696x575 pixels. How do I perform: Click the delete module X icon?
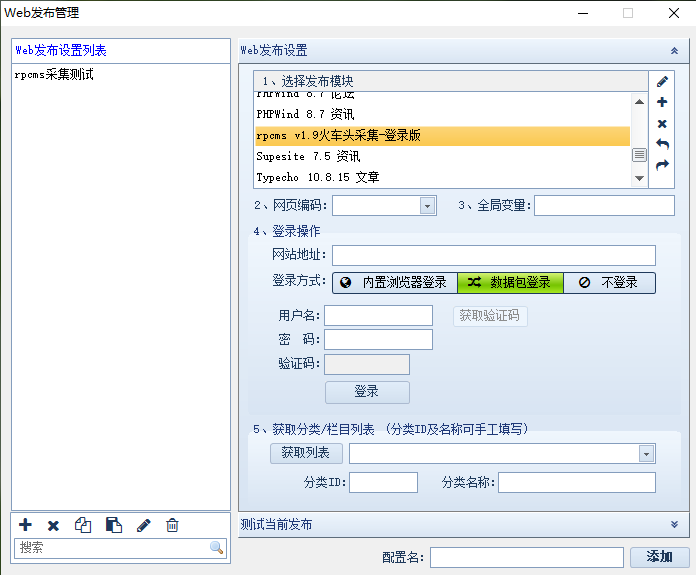pyautogui.click(x=662, y=123)
